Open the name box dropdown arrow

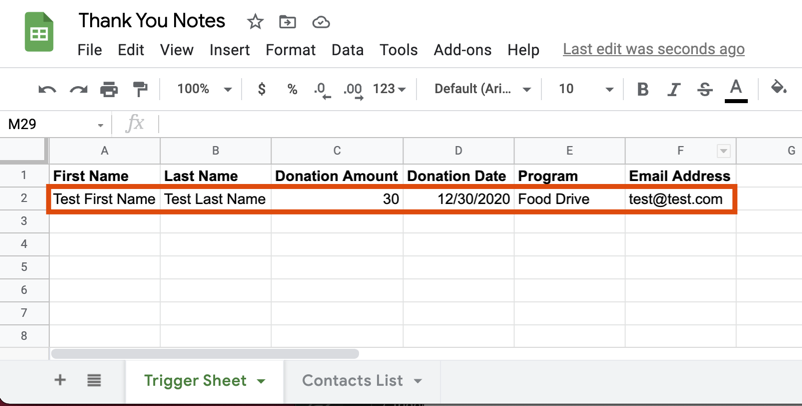tap(100, 125)
